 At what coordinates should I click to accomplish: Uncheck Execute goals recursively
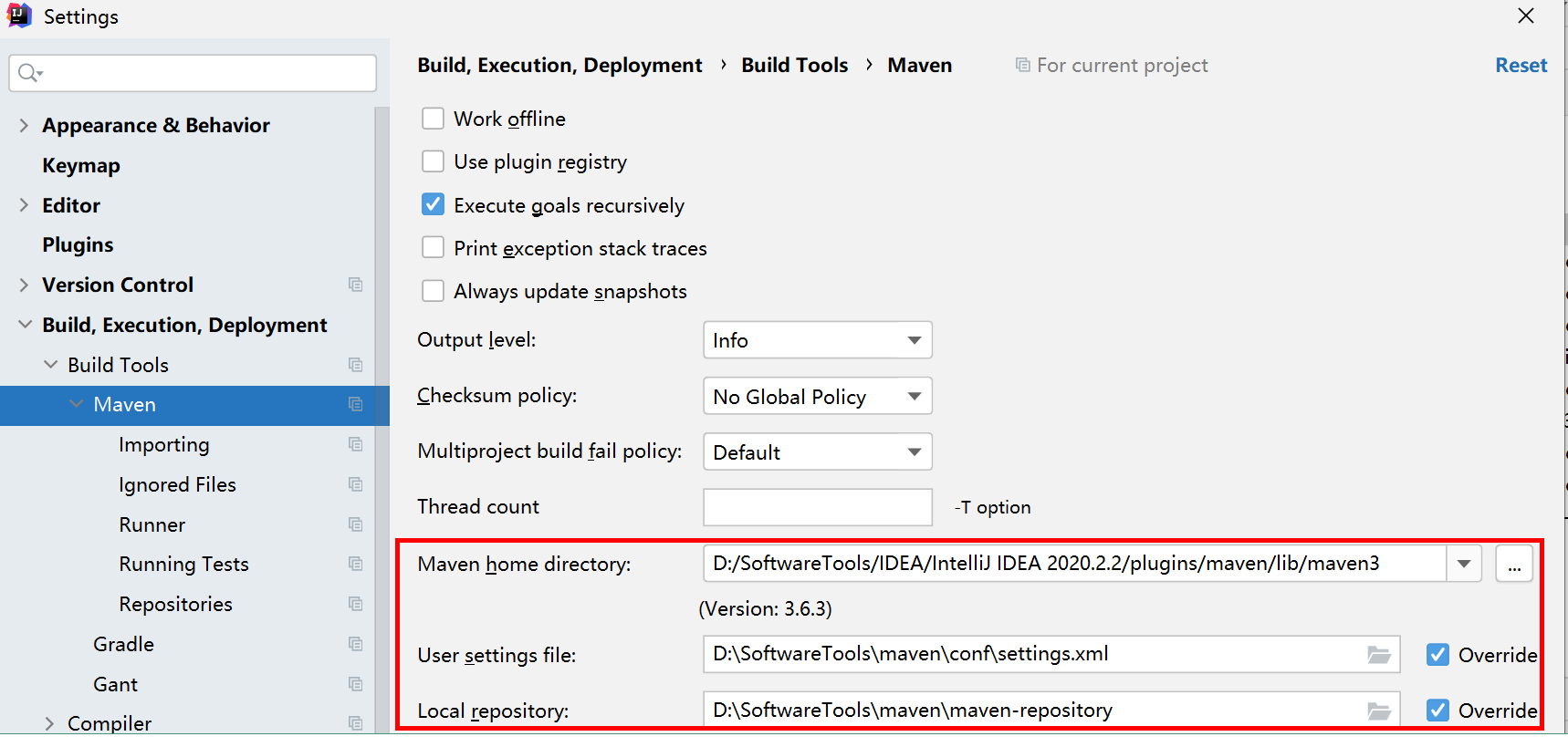click(x=433, y=204)
